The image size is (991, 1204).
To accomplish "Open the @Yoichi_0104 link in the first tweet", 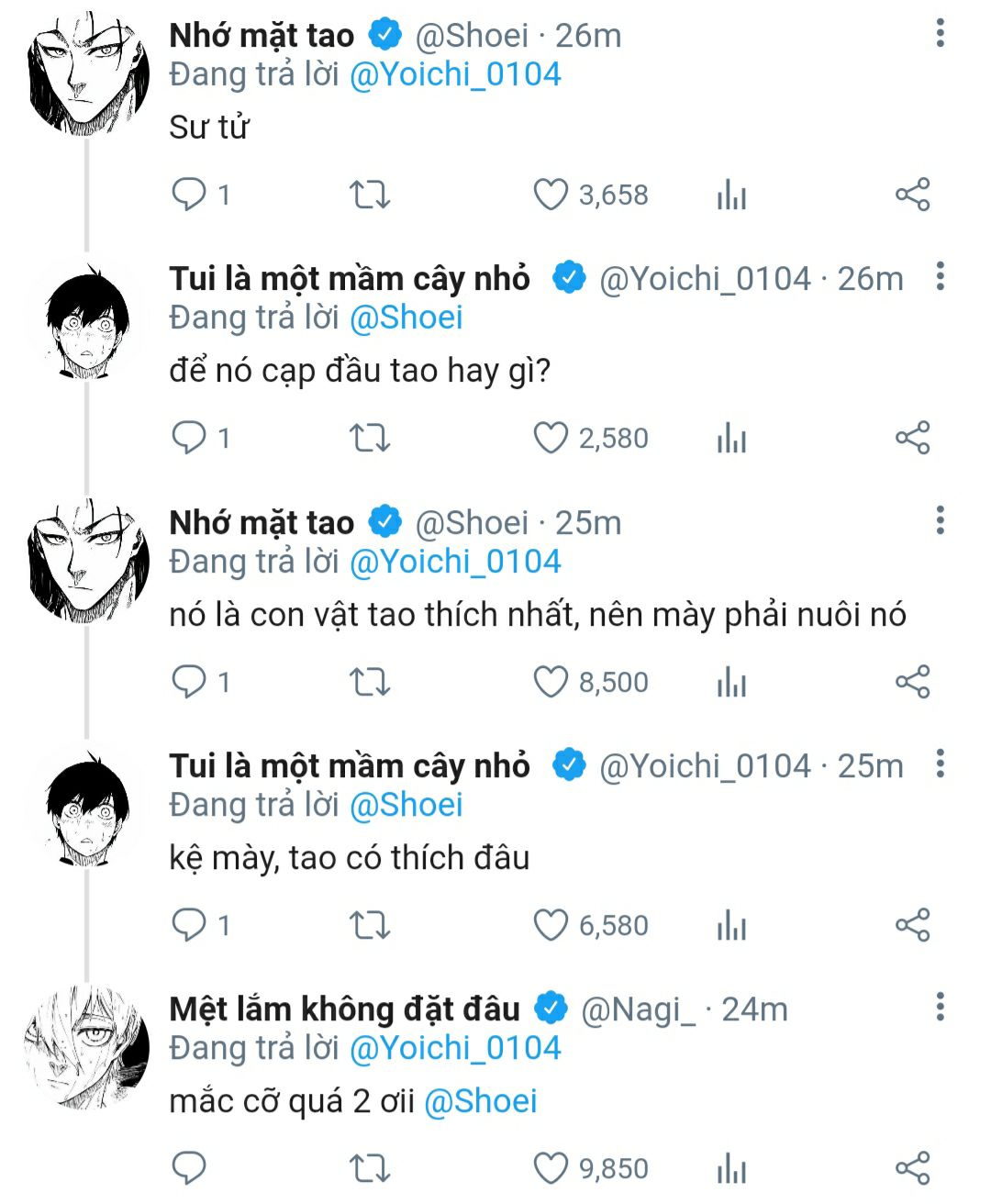I will (x=455, y=74).
